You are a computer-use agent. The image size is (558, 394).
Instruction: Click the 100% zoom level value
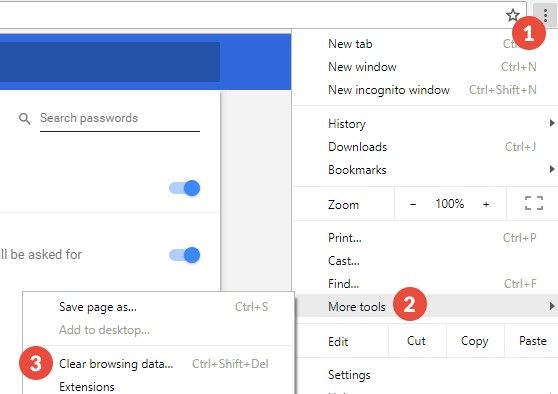pos(449,204)
